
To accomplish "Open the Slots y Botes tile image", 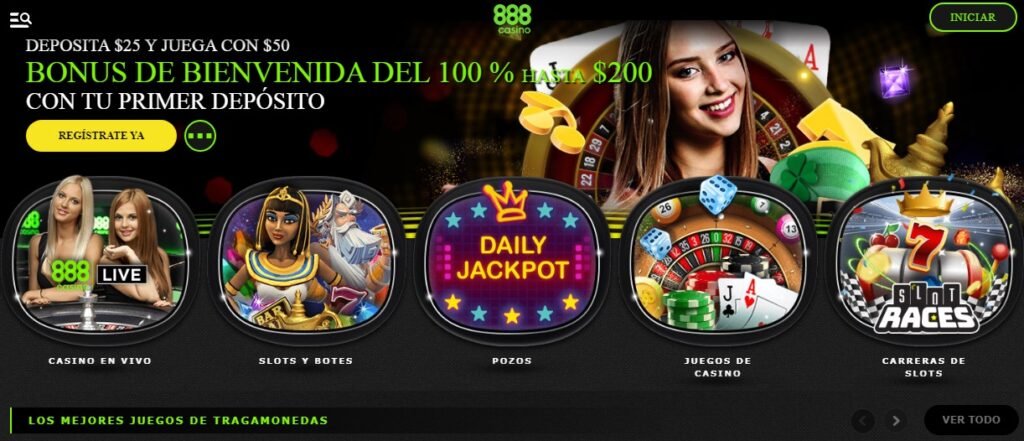I will coord(306,260).
